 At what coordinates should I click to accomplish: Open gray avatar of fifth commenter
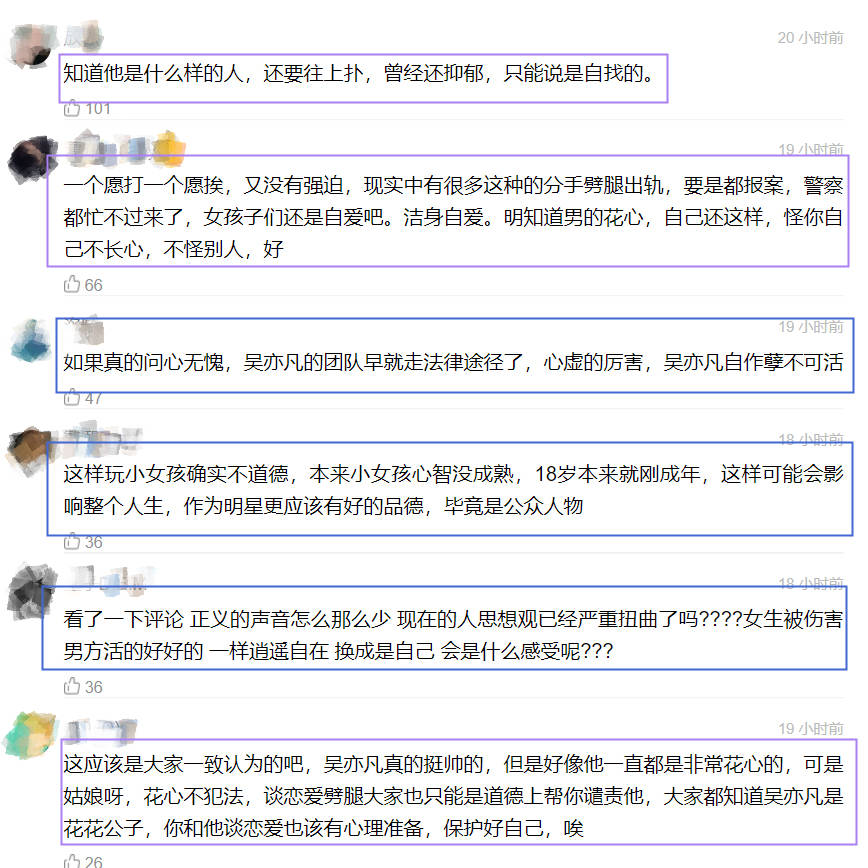[32, 593]
